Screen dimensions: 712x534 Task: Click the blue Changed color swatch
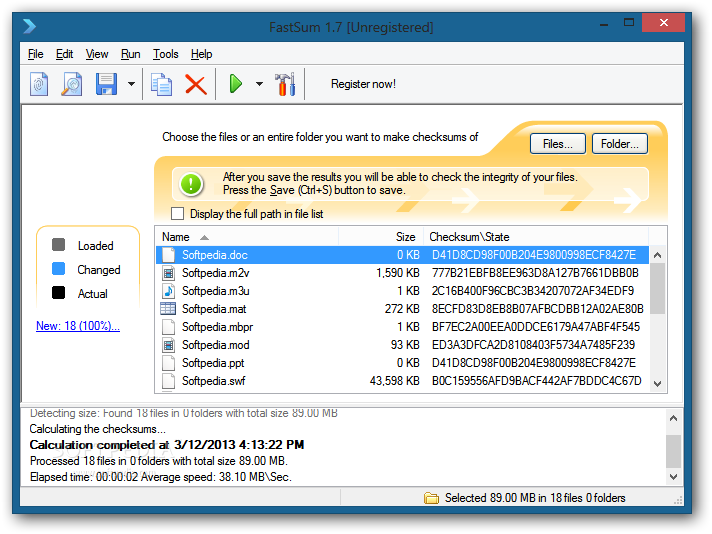(59, 269)
